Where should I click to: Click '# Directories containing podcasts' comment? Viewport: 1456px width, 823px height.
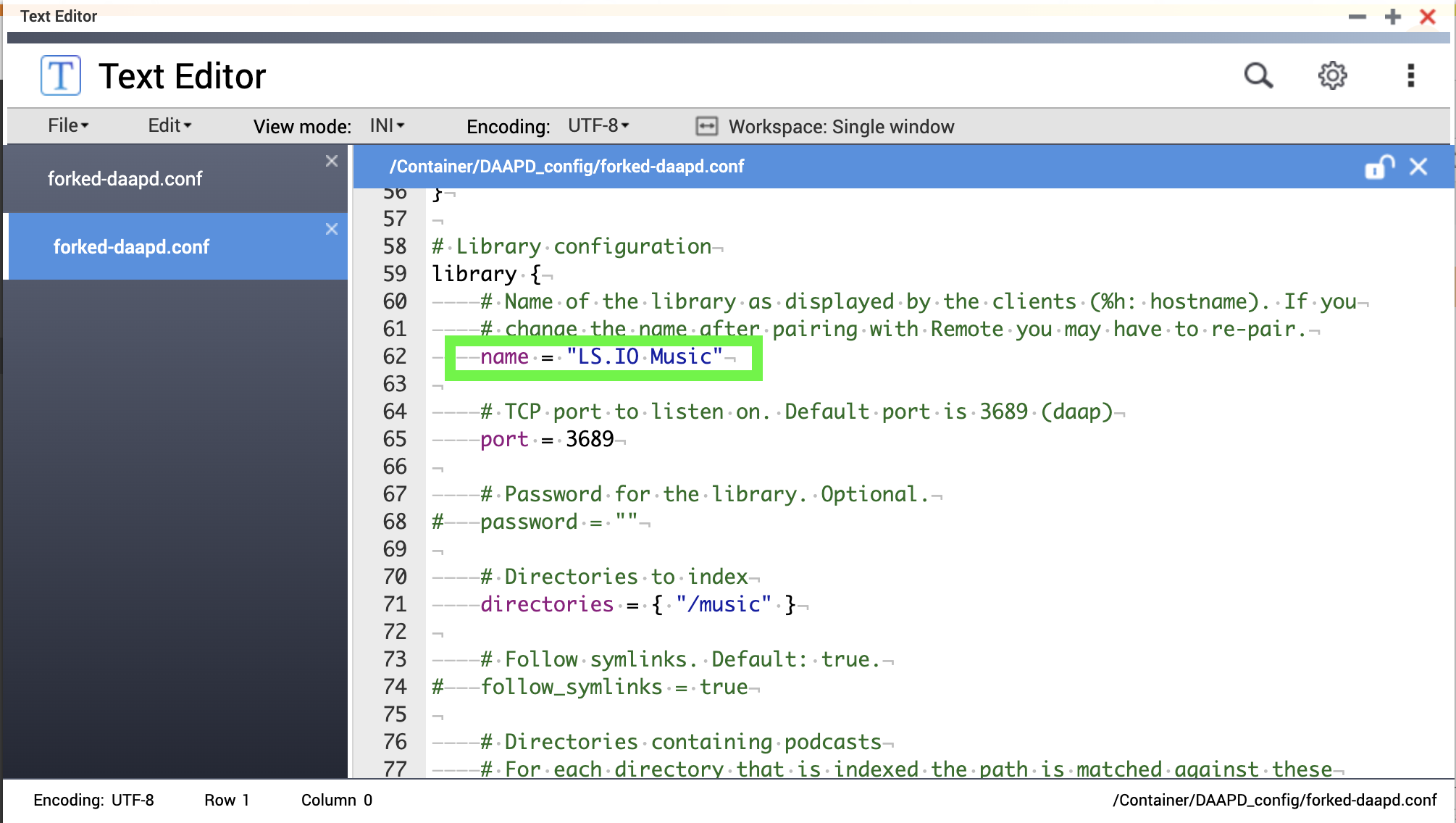681,742
